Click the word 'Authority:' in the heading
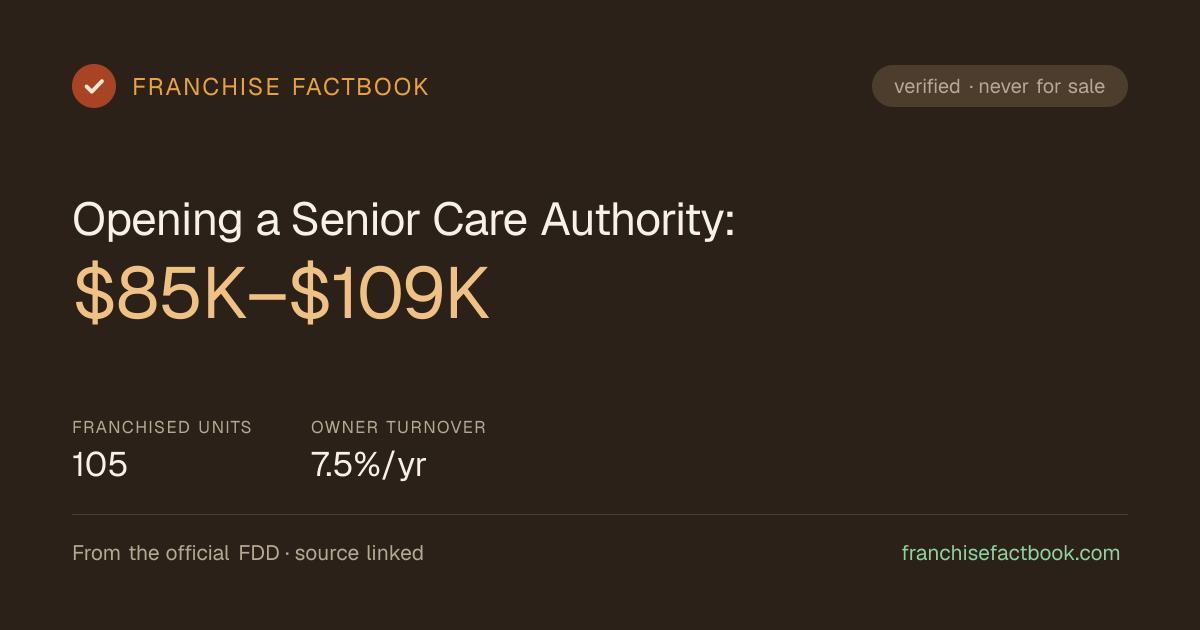This screenshot has height=630, width=1200. [638, 220]
